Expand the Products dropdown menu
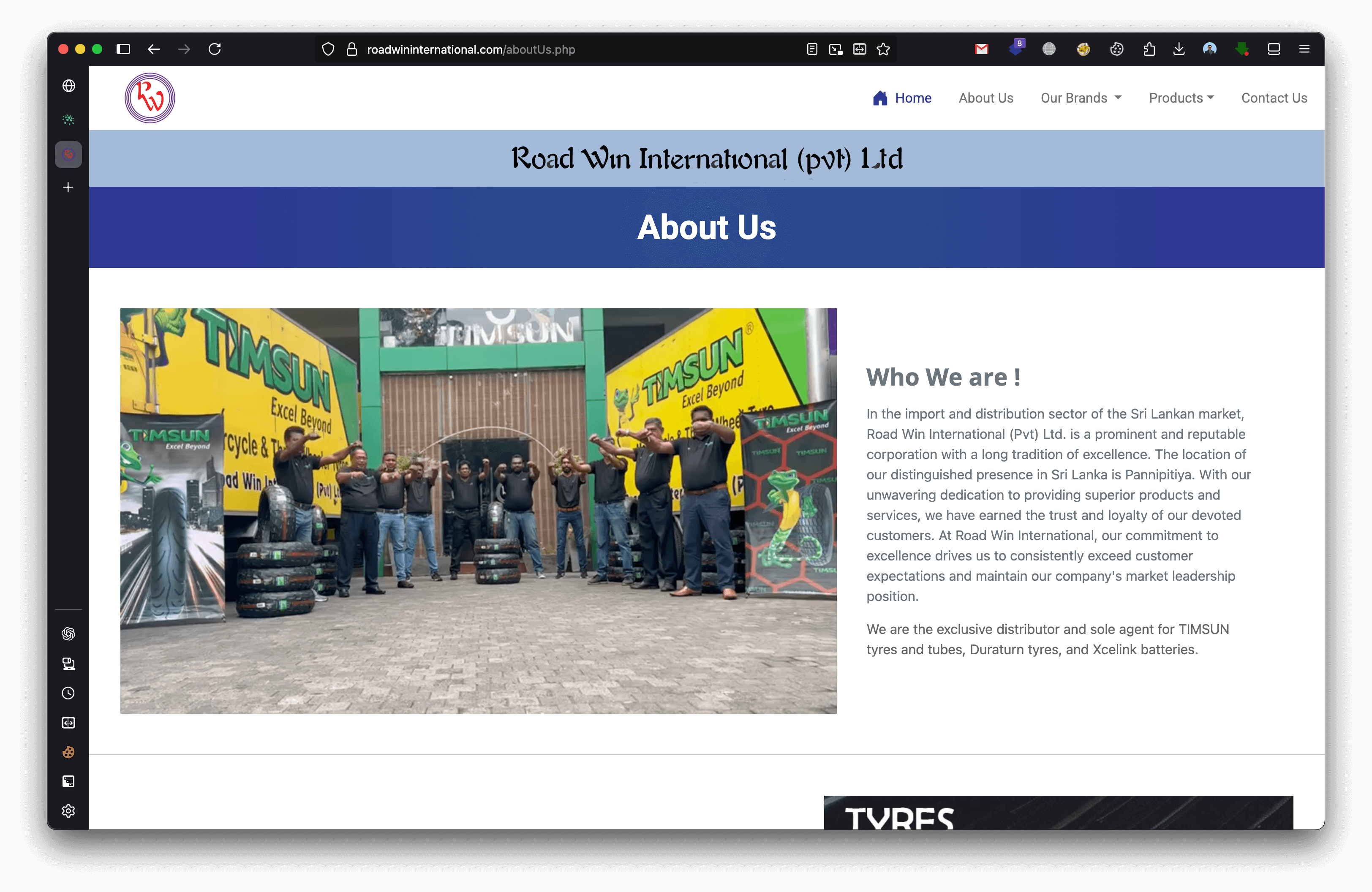 pyautogui.click(x=1181, y=98)
